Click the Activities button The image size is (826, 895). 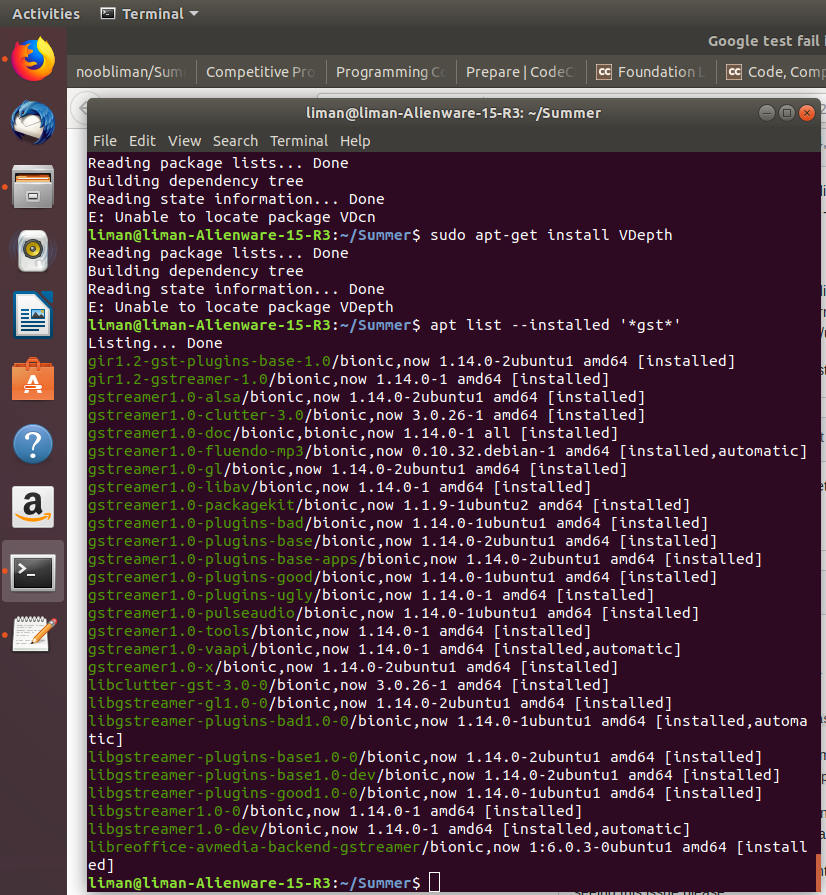pyautogui.click(x=46, y=14)
